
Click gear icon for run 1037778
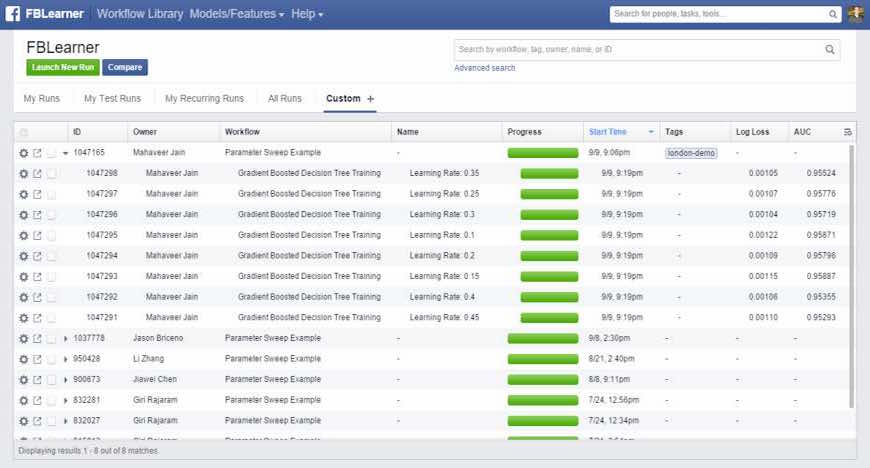(x=24, y=338)
